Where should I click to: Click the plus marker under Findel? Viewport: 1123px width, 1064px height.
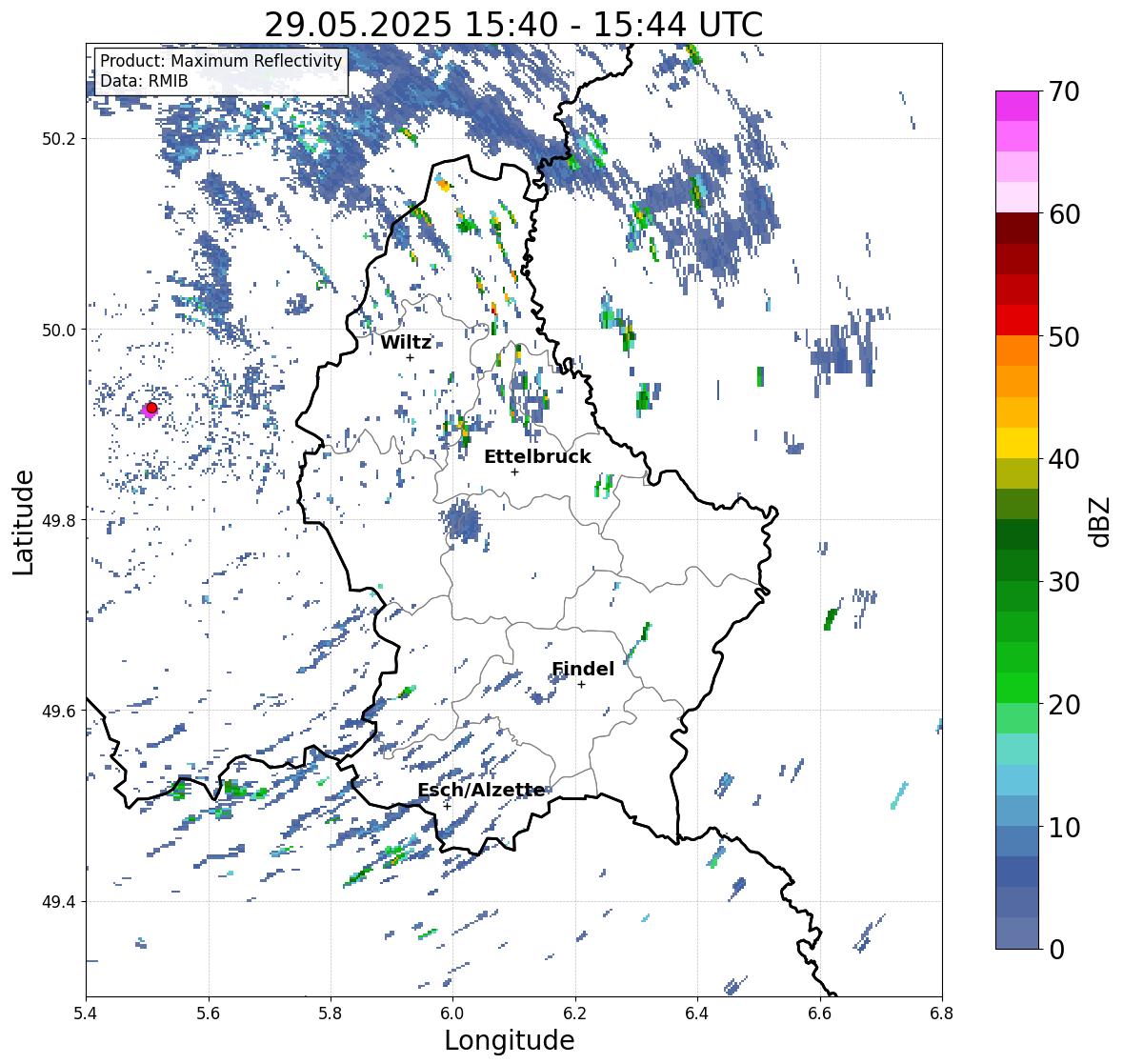tap(582, 685)
